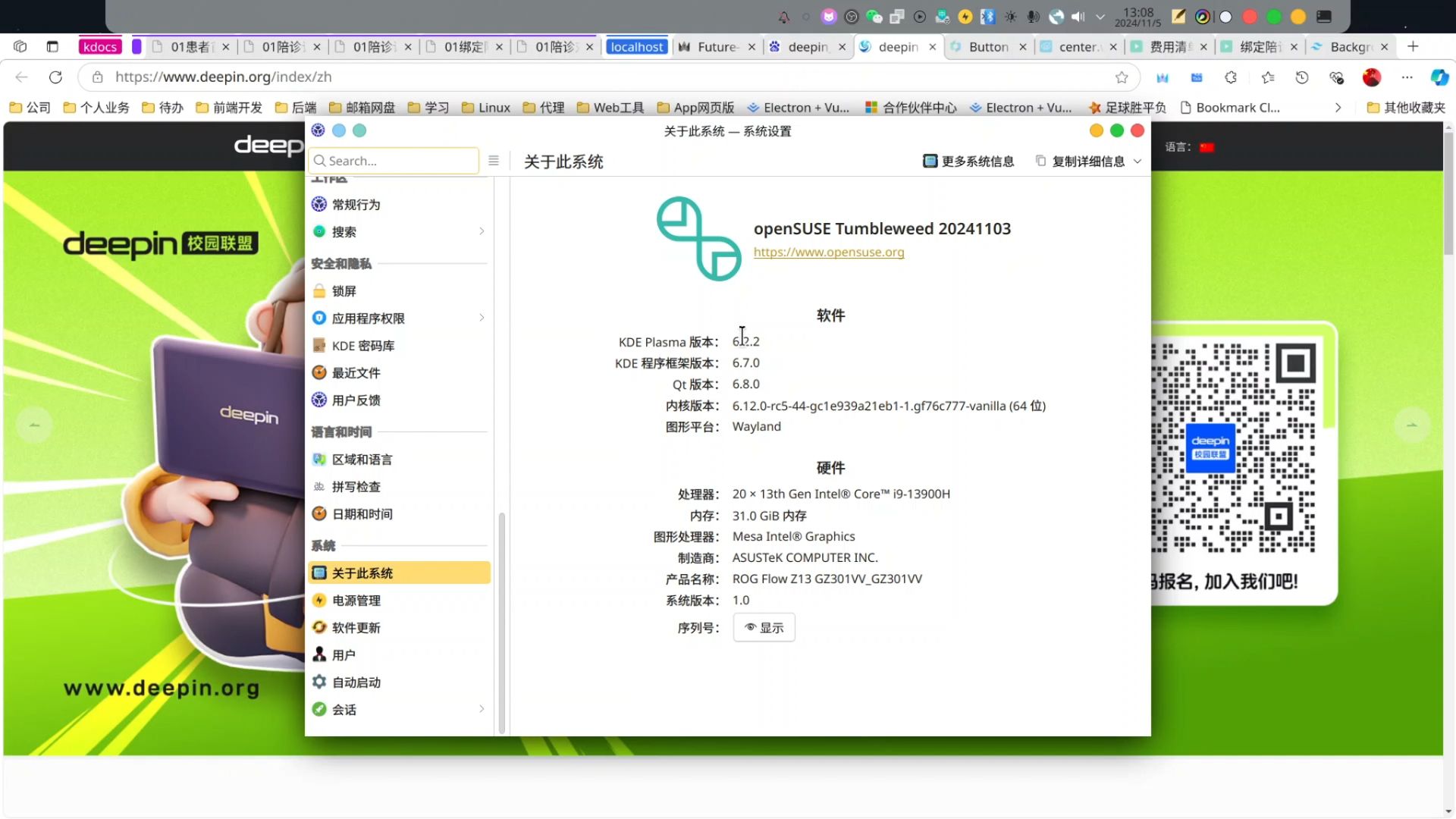The width and height of the screenshot is (1456, 819).
Task: Open the clock showing 13:08
Action: tap(1137, 17)
